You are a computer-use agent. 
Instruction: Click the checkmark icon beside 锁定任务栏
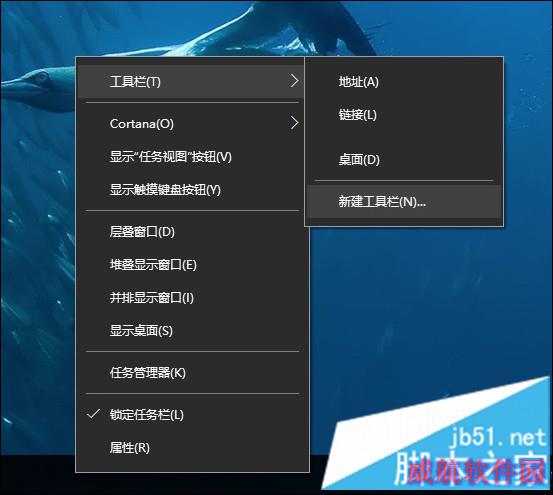click(x=93, y=414)
